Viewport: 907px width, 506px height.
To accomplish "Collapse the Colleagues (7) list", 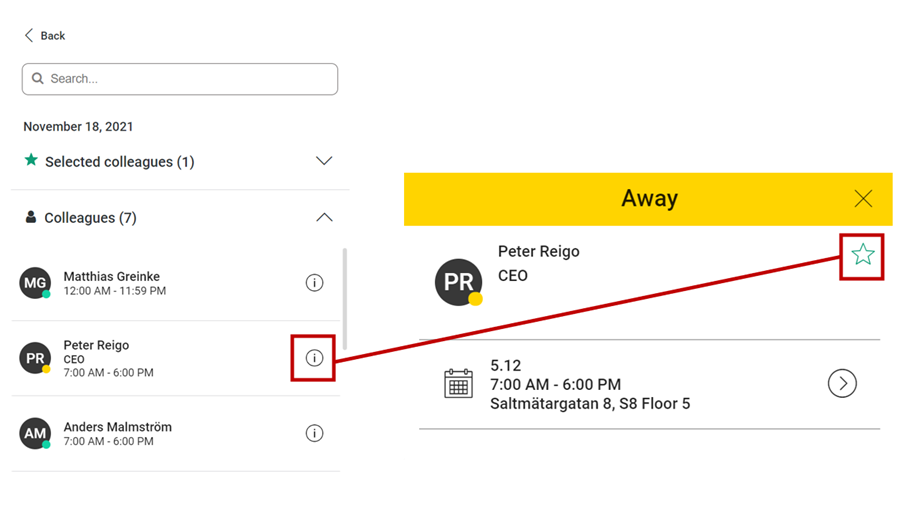I will 324,217.
